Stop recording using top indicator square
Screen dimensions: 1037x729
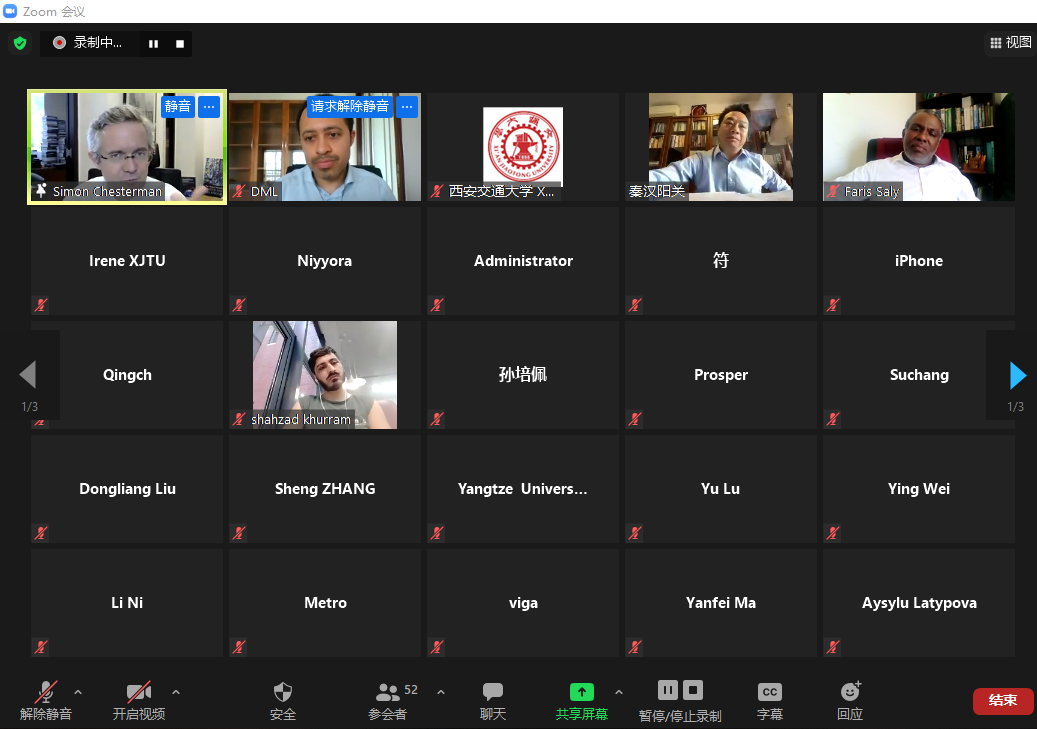coord(180,43)
